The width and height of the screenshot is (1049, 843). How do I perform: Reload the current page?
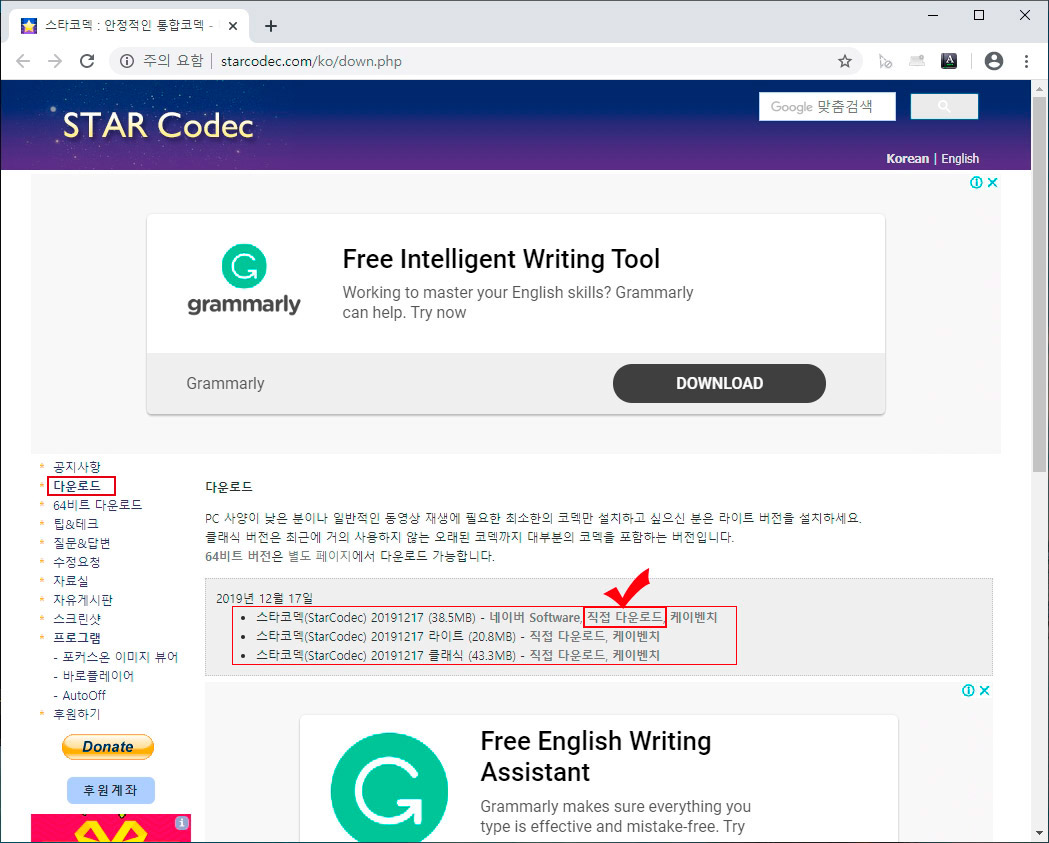click(x=87, y=60)
